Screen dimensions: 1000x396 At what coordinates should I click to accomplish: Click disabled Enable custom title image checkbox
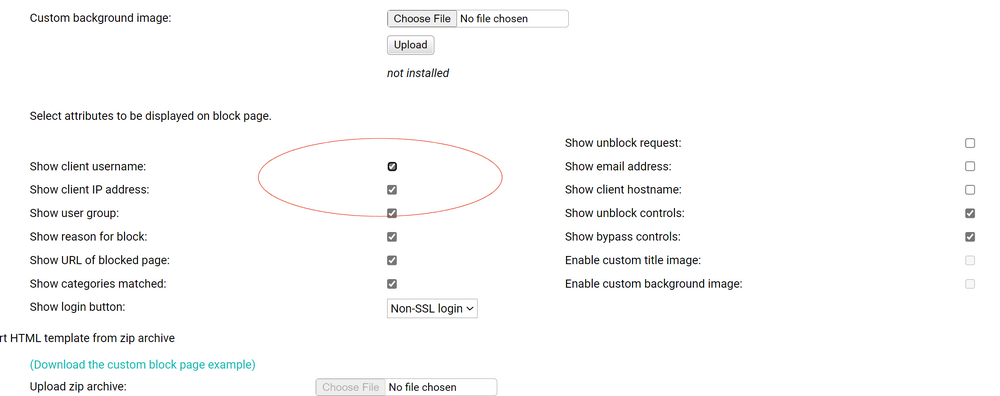970,261
